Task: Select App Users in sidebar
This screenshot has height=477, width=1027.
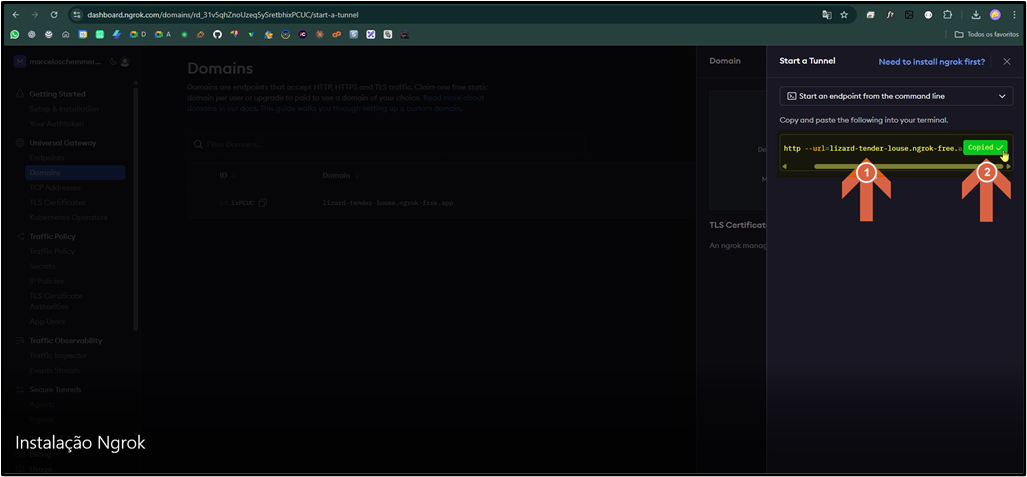Action: [x=47, y=321]
